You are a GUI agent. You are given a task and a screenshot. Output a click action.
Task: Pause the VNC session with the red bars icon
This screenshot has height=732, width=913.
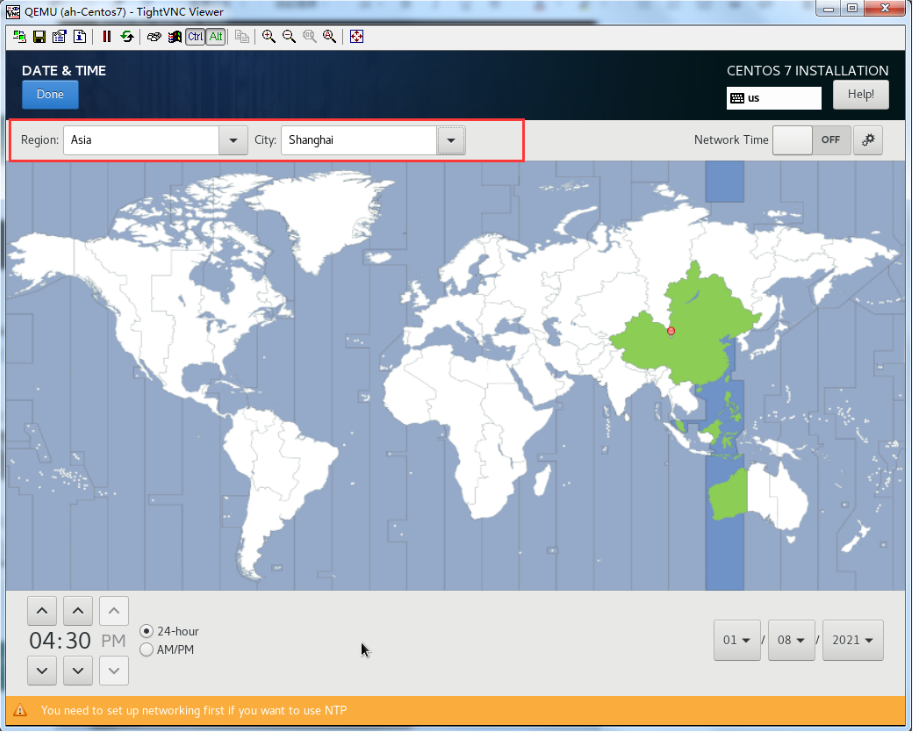point(107,37)
